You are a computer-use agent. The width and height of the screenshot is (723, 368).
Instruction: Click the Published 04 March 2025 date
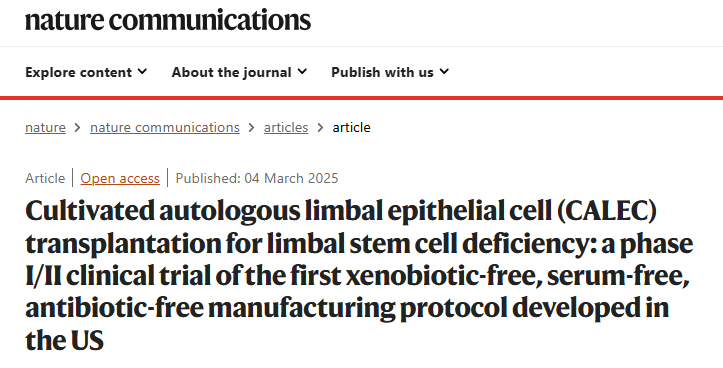click(x=257, y=178)
